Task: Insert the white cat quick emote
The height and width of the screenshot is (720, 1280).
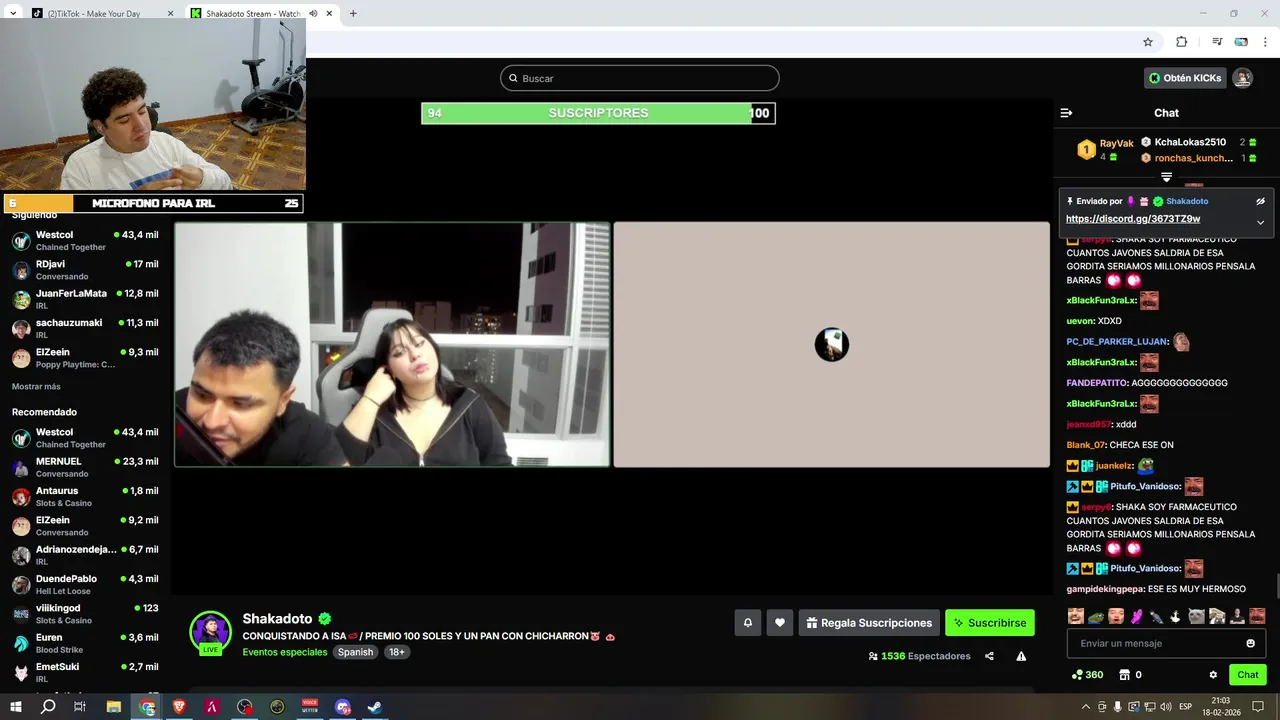Action: coord(1196,616)
